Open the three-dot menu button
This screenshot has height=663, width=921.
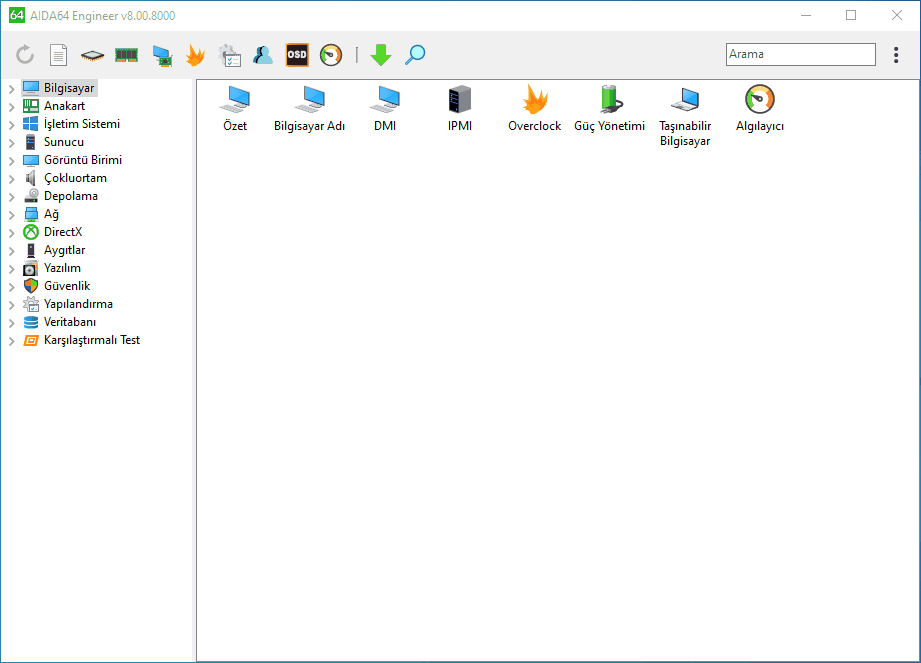(896, 55)
